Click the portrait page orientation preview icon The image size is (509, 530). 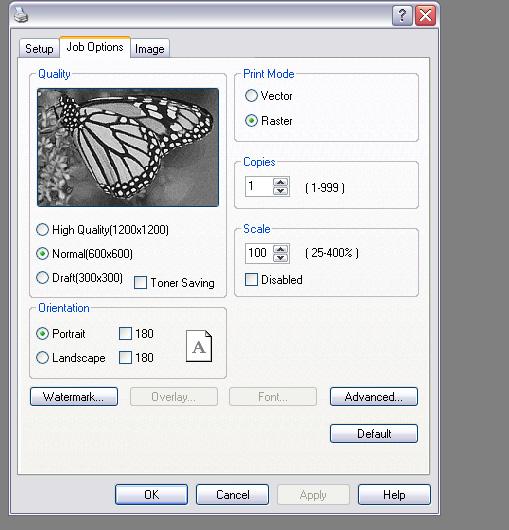point(199,346)
